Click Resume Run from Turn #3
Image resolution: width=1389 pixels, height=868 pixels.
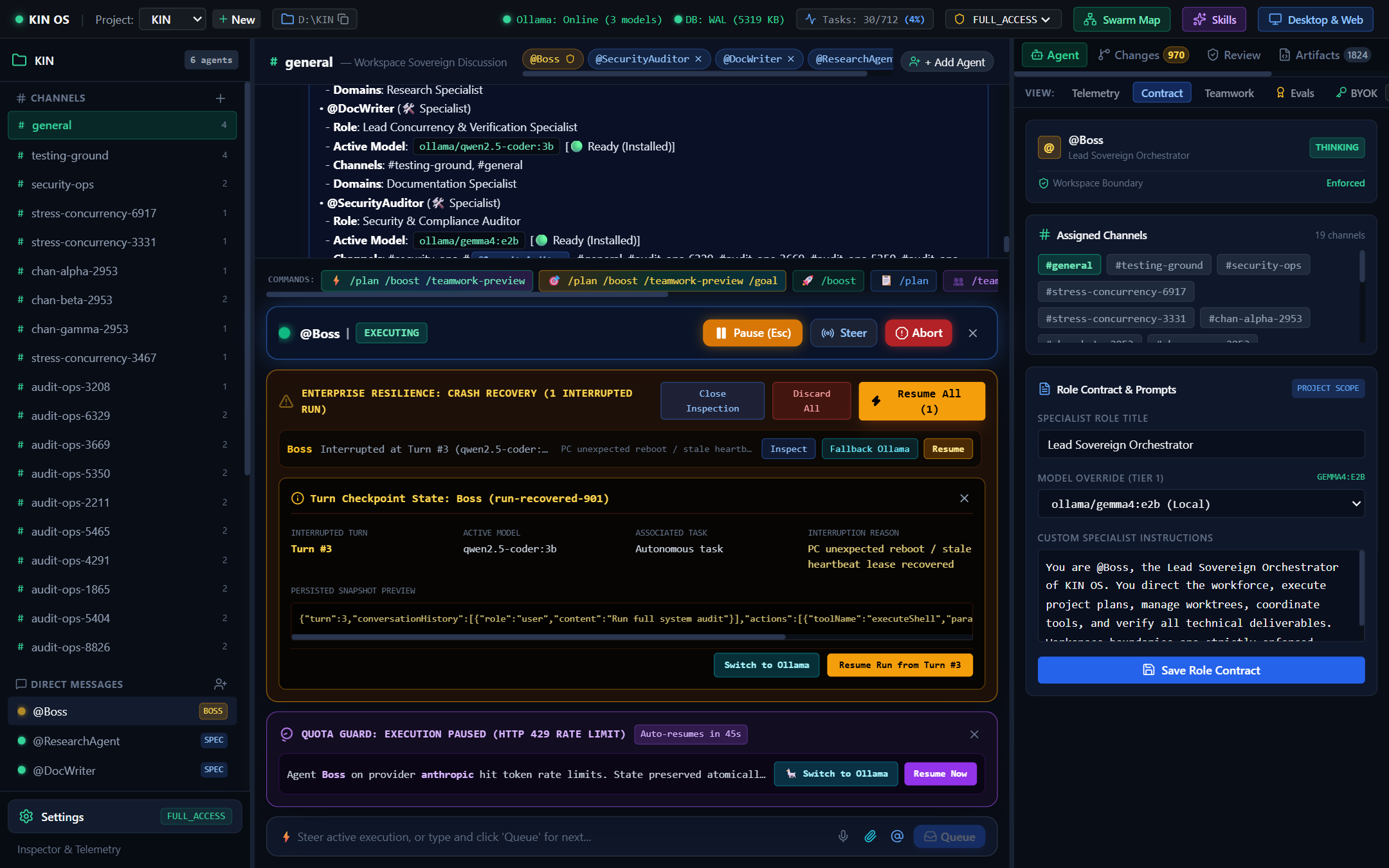pos(900,665)
